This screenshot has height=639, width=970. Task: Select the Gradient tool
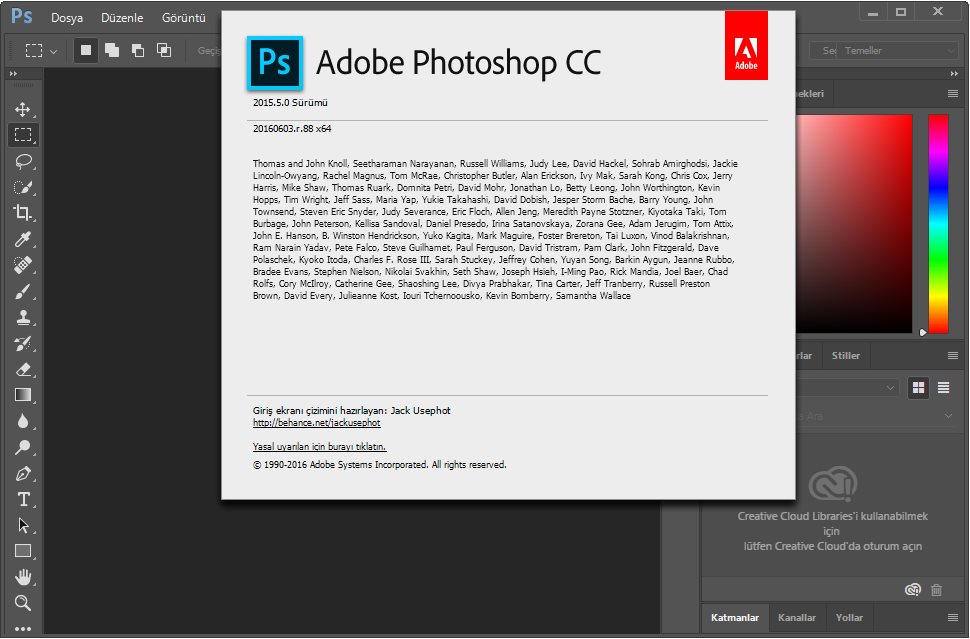click(23, 395)
